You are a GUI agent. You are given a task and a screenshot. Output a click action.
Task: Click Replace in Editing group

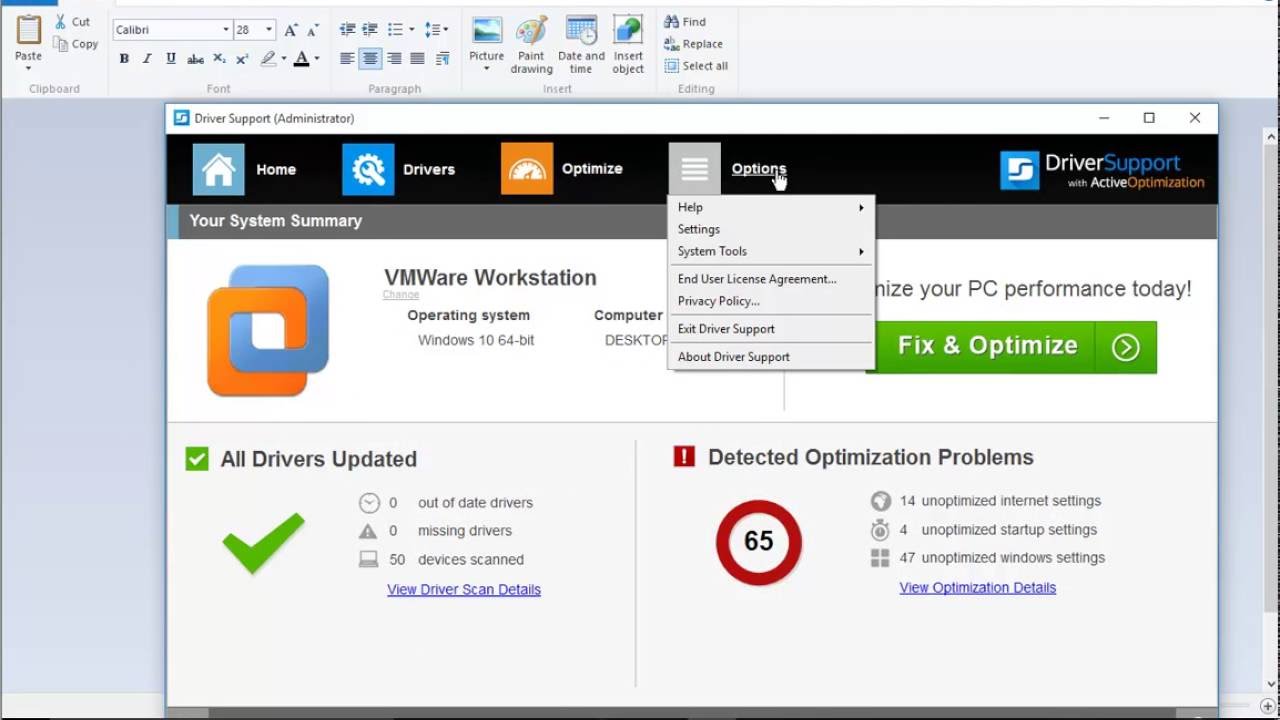(693, 44)
